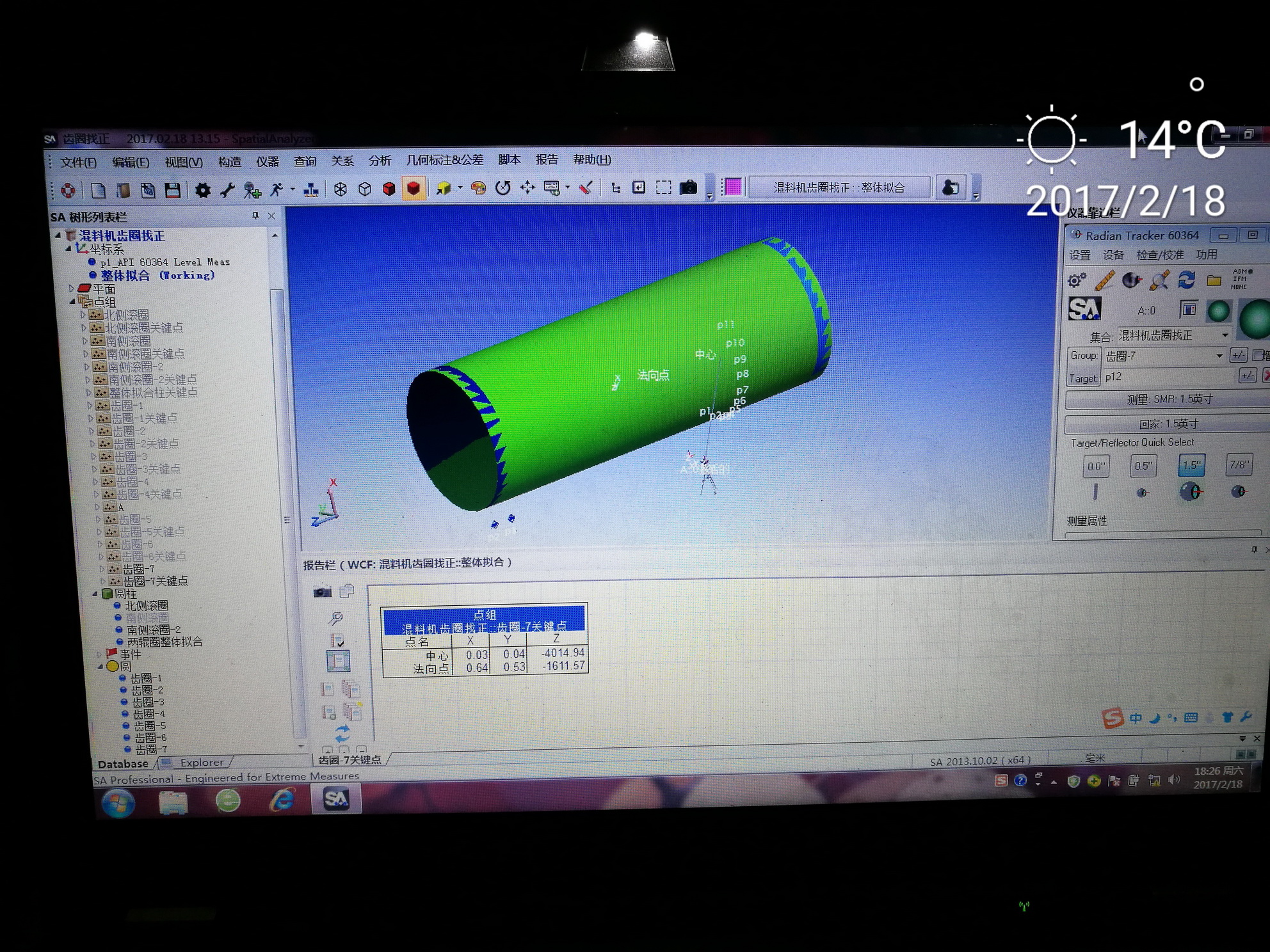This screenshot has height=952, width=1270.
Task: Click the +/- button next to Group field
Action: coord(1239,355)
